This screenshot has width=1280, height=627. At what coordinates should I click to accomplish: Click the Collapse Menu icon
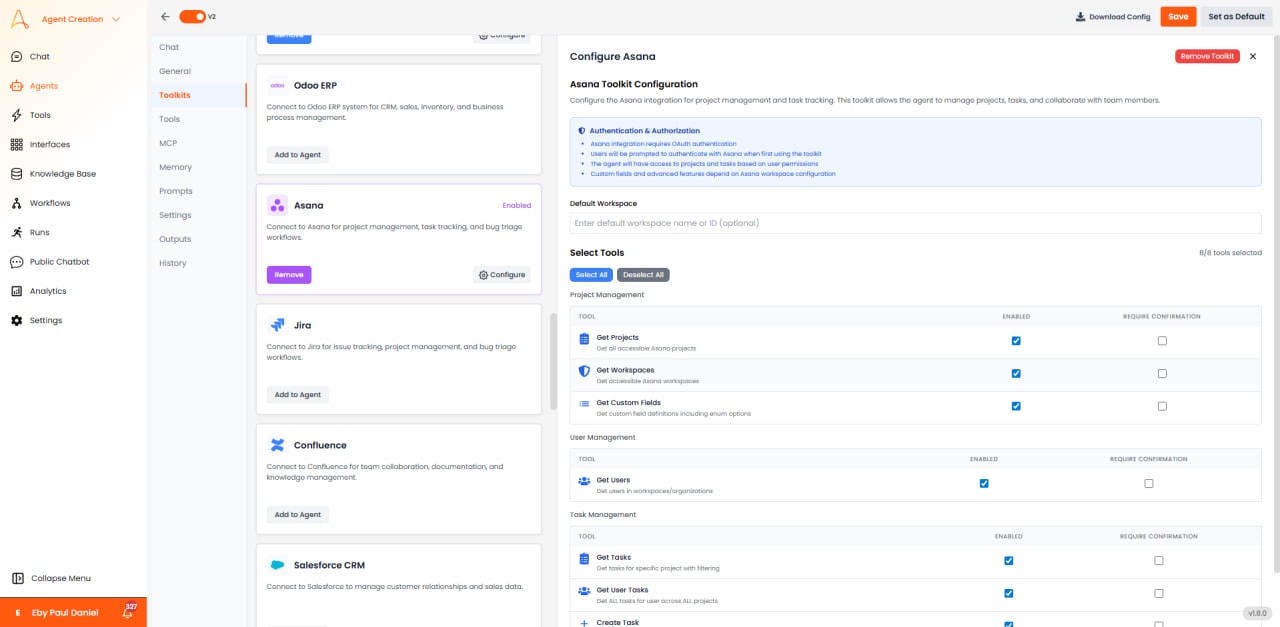tap(17, 578)
